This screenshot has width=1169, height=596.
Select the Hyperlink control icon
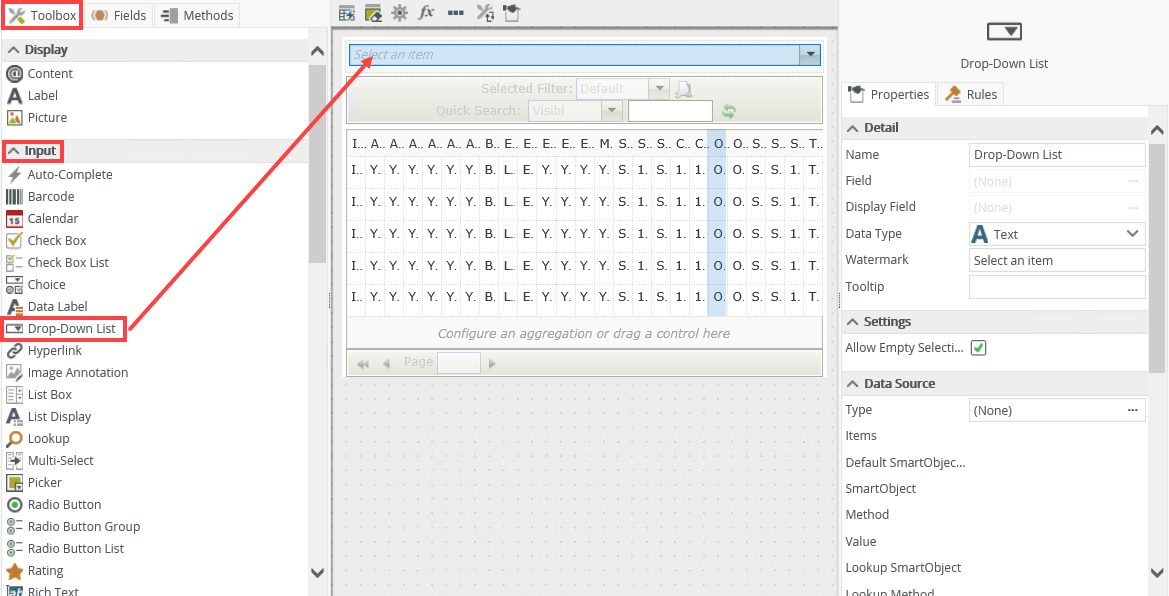point(14,351)
